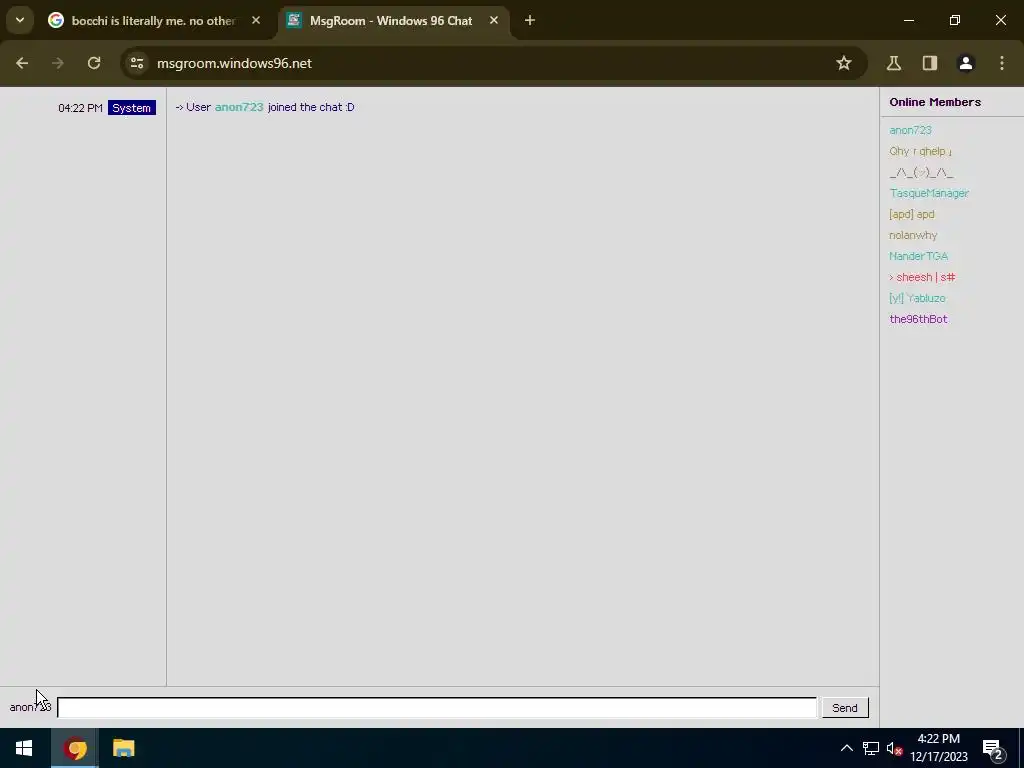This screenshot has width=1024, height=768.
Task: Click the anon723 nickname beside input
Action: tap(30, 707)
